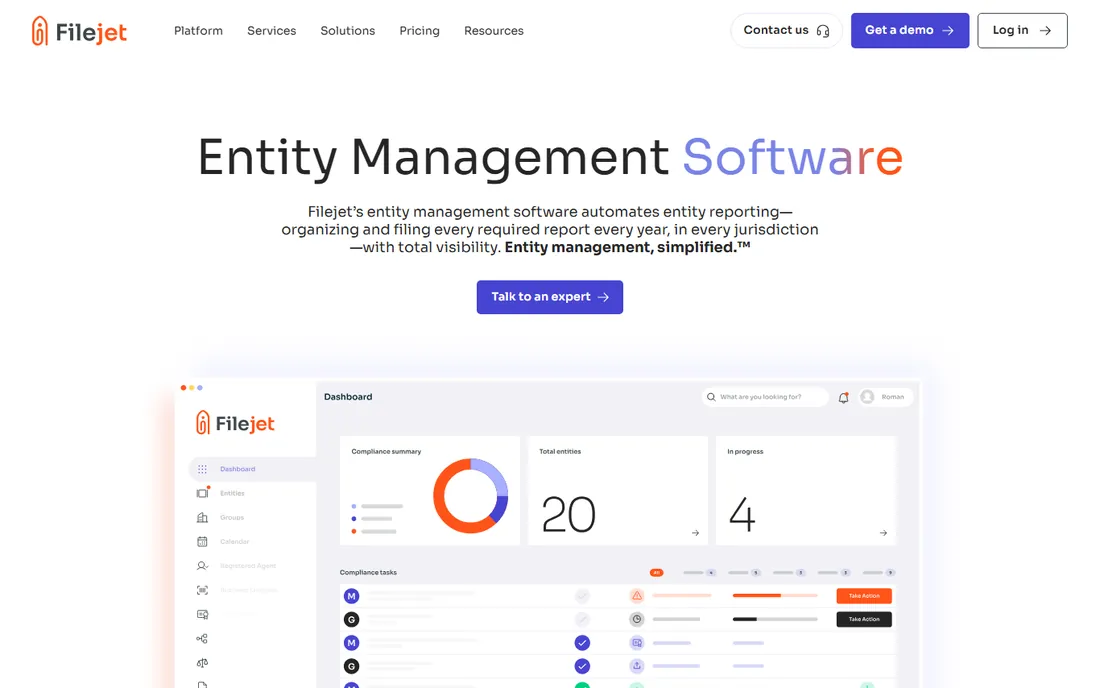Viewport: 1100px width, 688px height.
Task: Click the lavender legend dot in Compliance summary
Action: coord(354,506)
